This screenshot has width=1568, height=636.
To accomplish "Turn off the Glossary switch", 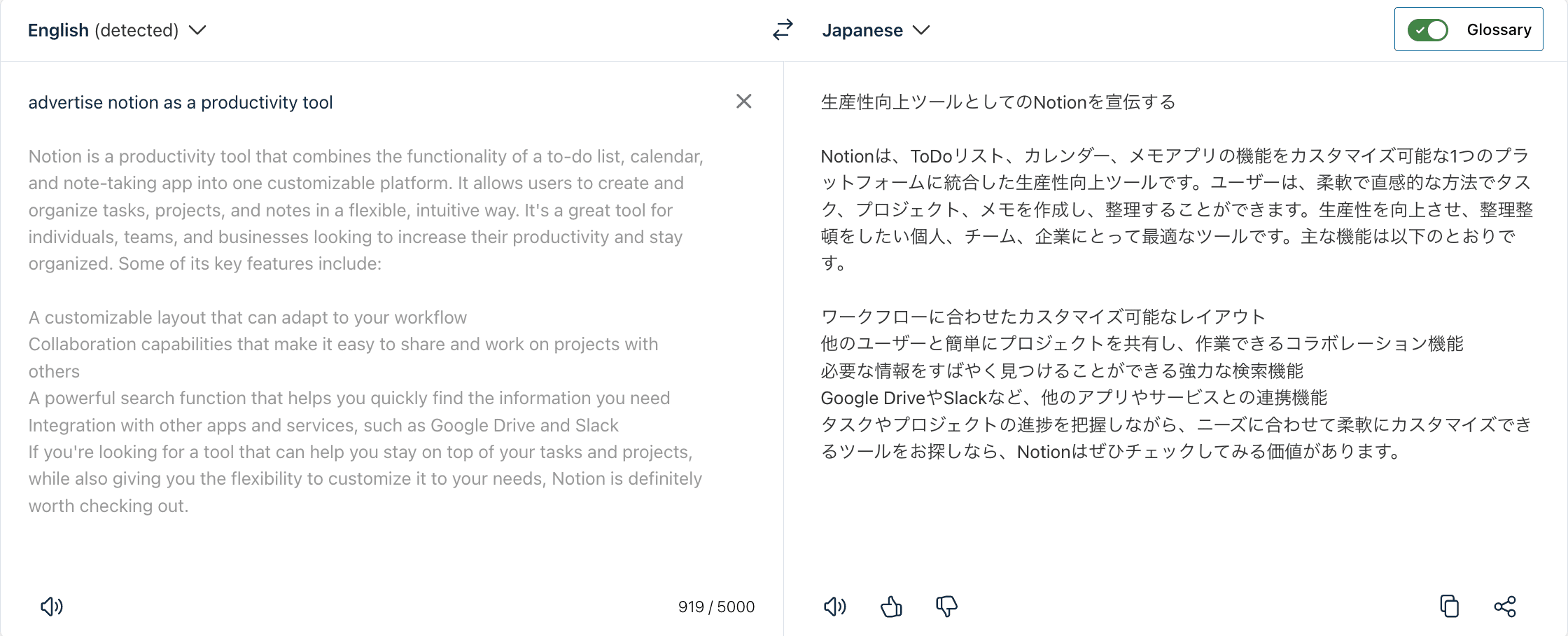I will [x=1428, y=30].
